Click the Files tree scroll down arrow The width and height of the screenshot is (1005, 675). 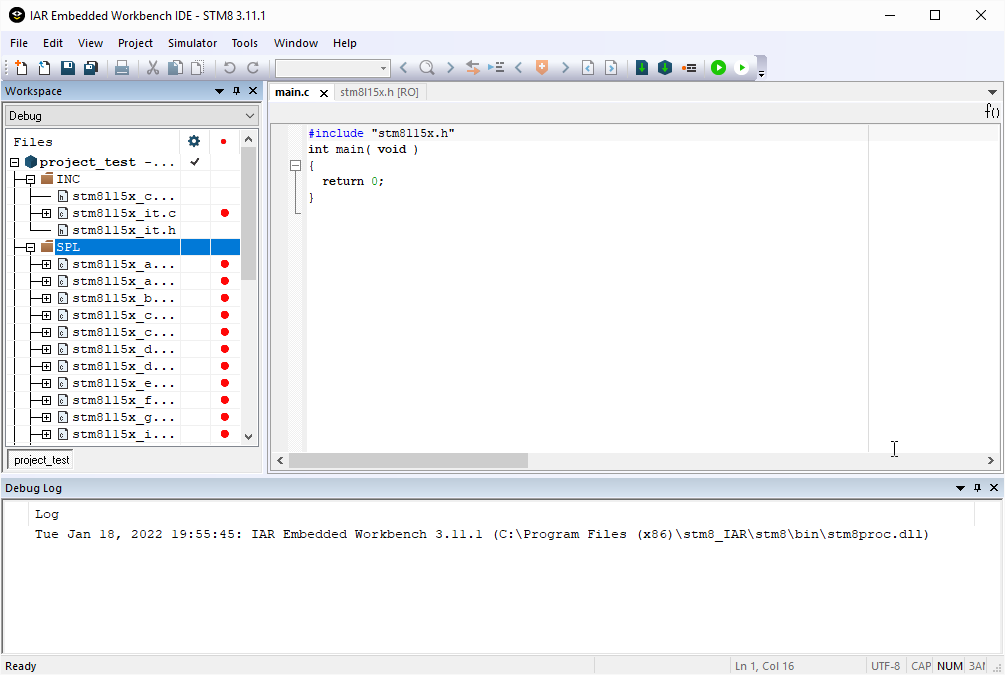(x=249, y=437)
